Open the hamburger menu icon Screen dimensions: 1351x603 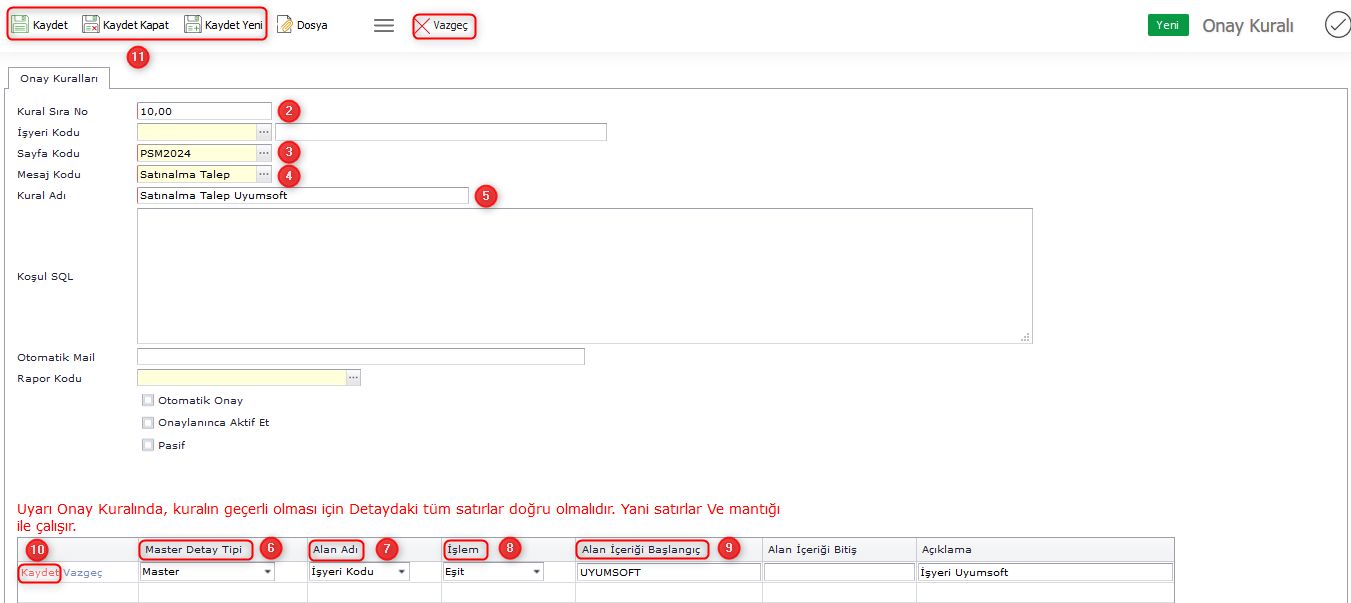[x=384, y=26]
